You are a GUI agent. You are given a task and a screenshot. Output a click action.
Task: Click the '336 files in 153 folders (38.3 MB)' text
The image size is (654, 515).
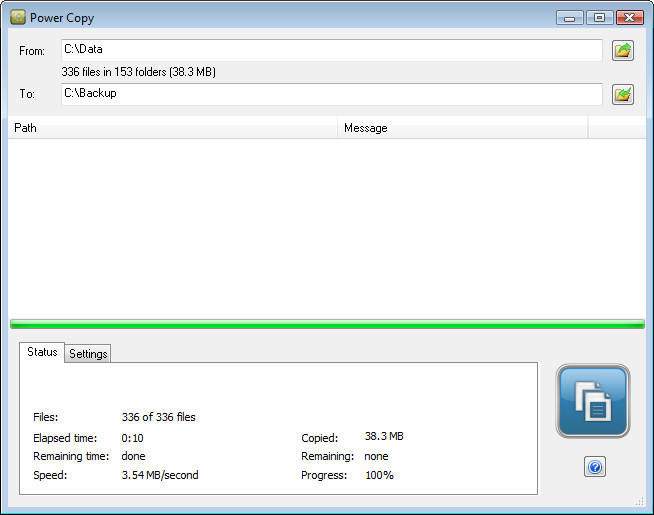tap(138, 72)
